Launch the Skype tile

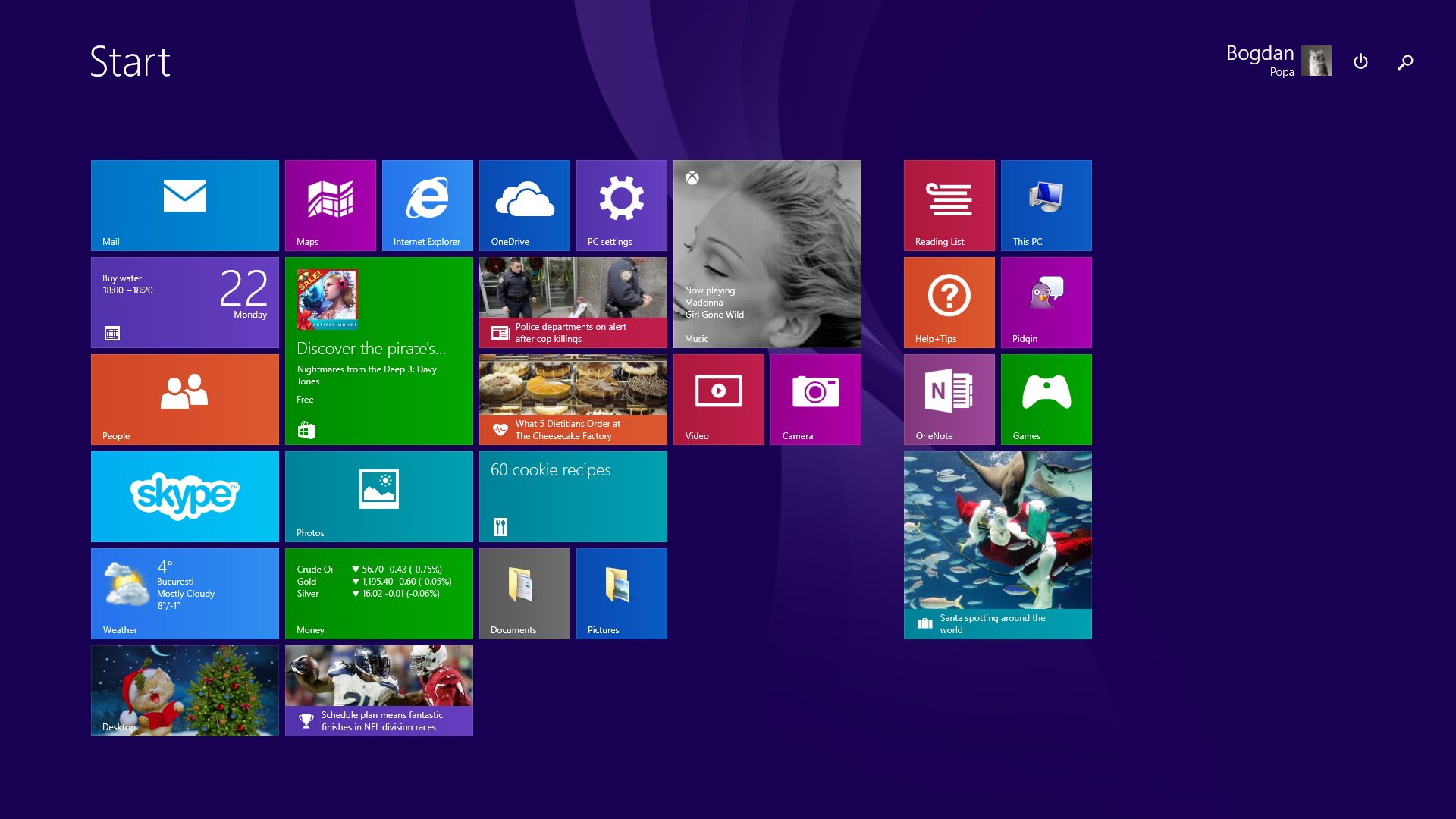(185, 497)
